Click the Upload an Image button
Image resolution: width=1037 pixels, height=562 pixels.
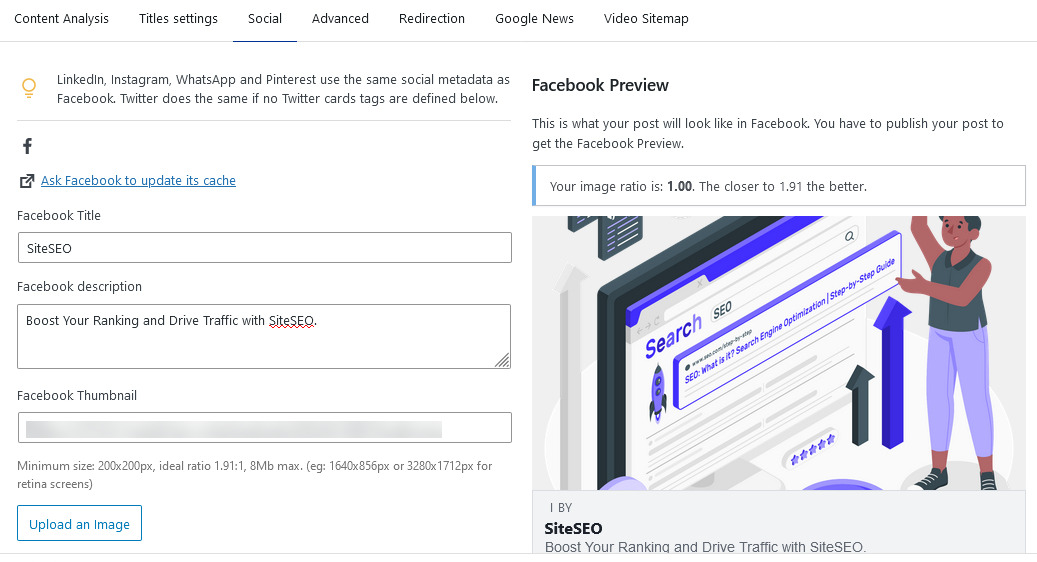pos(79,524)
